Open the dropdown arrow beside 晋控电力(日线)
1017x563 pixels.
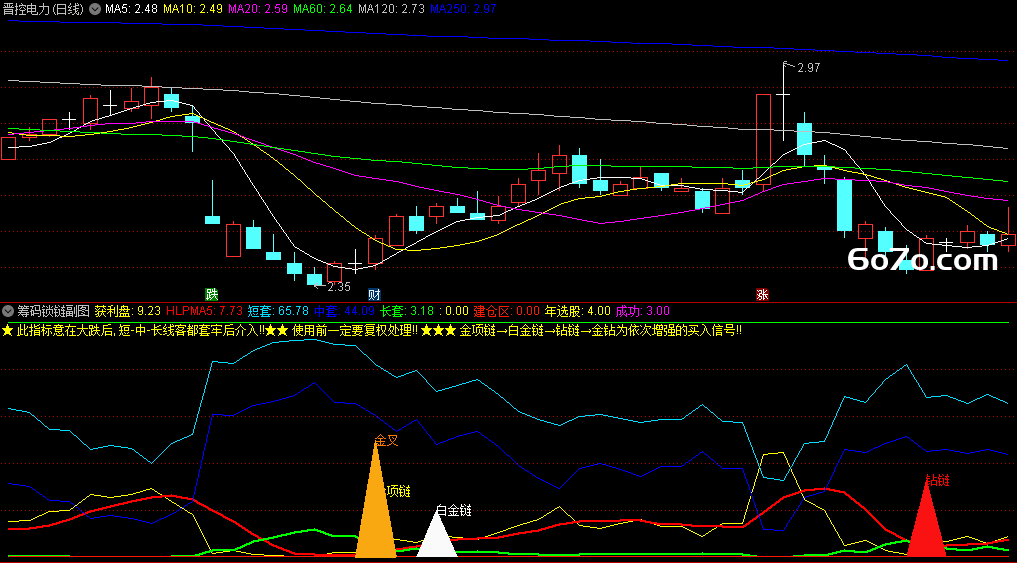(95, 9)
